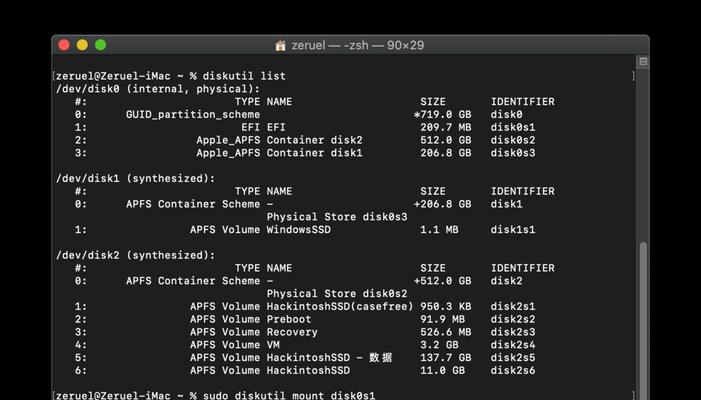
Task: Click the yellow minimize window button
Action: 82,45
